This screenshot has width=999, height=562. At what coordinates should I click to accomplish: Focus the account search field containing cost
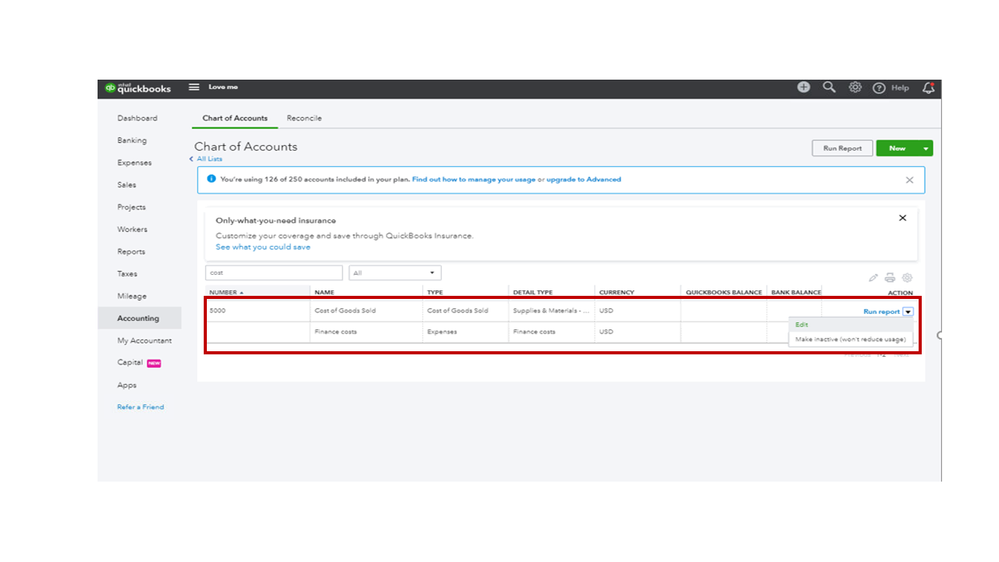click(x=274, y=273)
